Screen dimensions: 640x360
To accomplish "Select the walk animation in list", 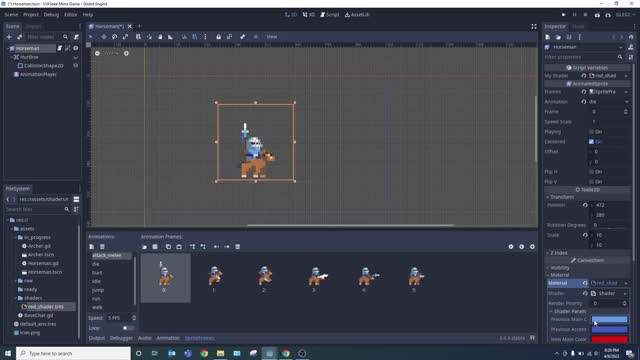I will click(x=97, y=307).
